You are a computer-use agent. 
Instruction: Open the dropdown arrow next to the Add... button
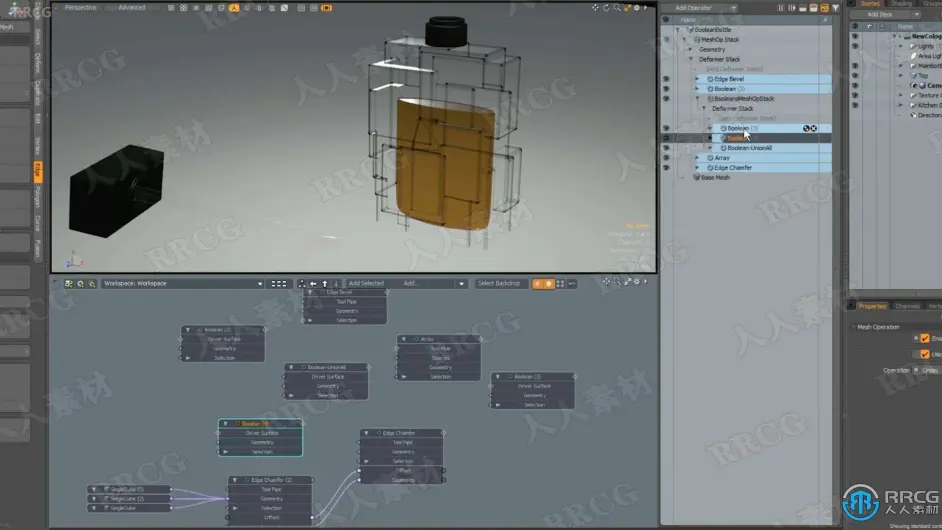[x=461, y=284]
